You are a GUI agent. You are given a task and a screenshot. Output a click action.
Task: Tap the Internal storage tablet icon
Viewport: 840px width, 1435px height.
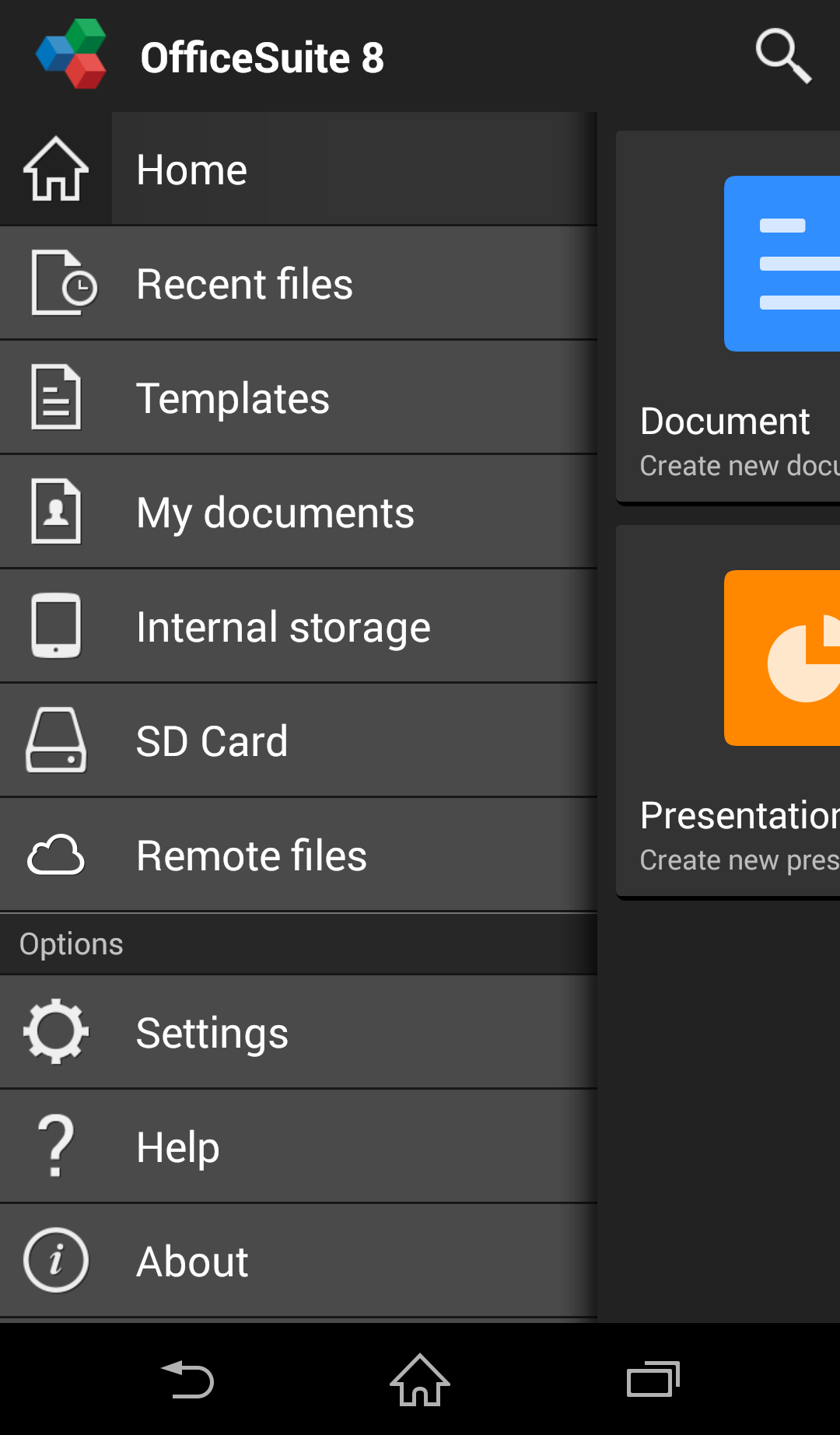tap(56, 625)
